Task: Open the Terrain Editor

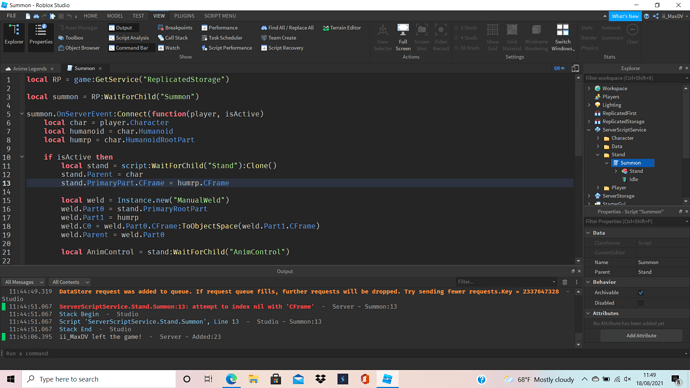Action: pos(341,28)
